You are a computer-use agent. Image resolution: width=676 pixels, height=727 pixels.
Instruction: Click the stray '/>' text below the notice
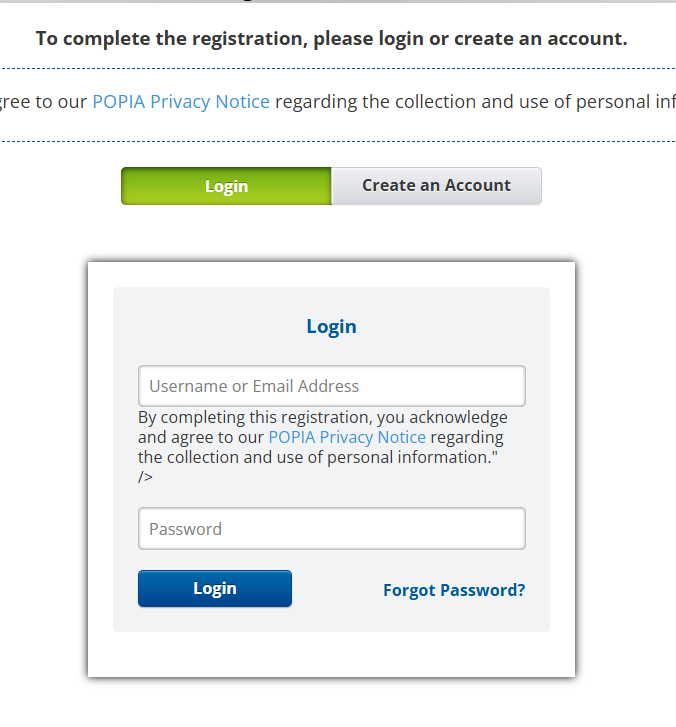146,477
